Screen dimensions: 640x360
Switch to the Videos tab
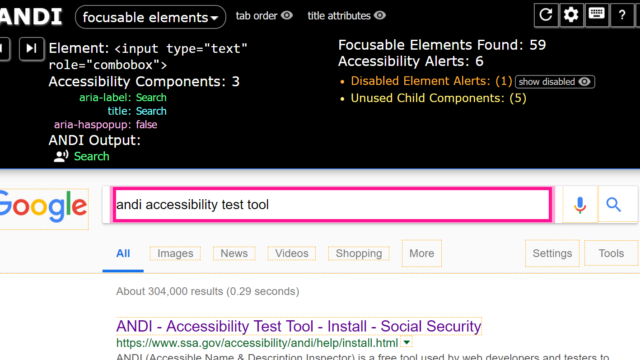(291, 253)
